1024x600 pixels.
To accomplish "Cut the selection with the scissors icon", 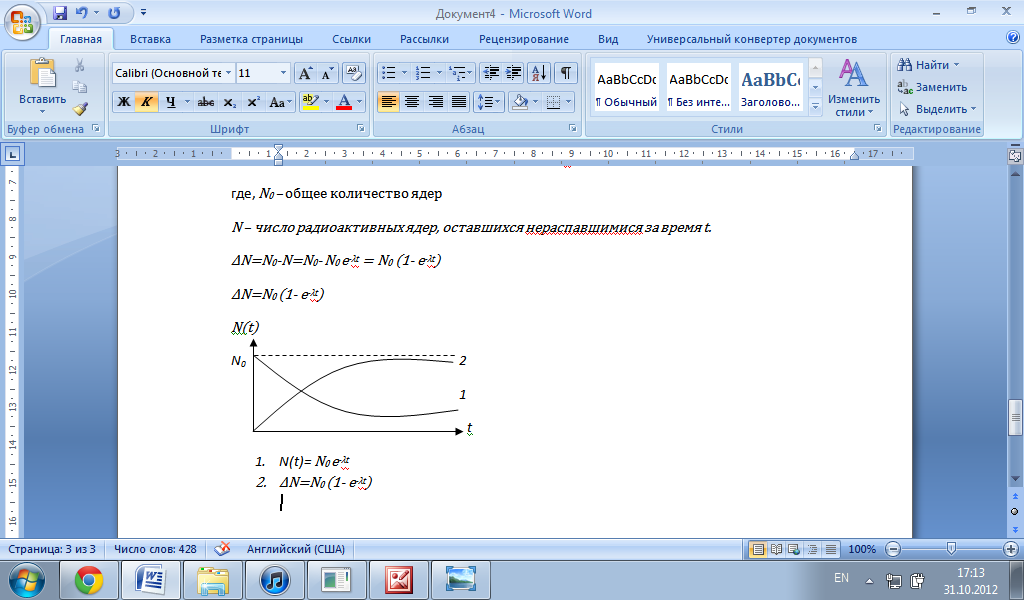I will (80, 65).
